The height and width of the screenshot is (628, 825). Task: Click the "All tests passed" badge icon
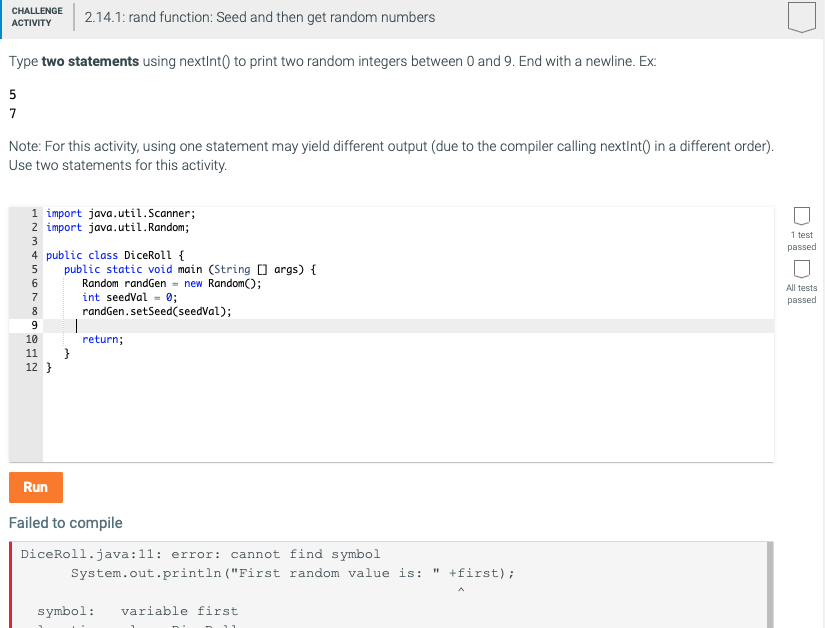(x=802, y=267)
